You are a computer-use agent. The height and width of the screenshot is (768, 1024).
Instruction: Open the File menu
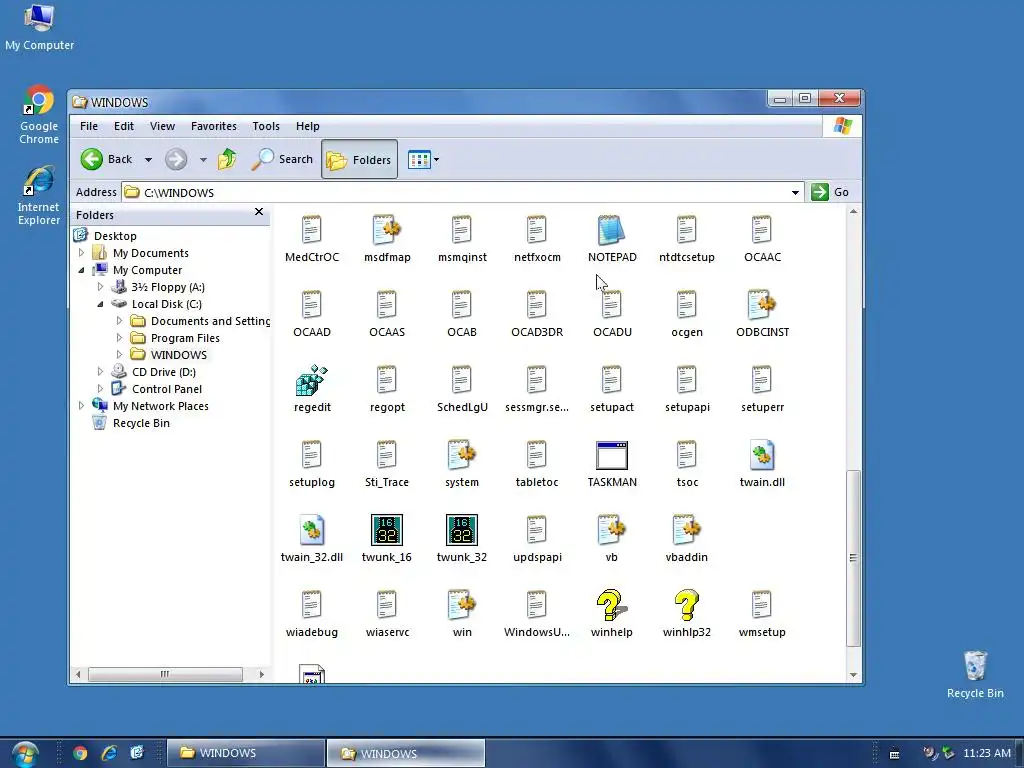[x=89, y=126]
